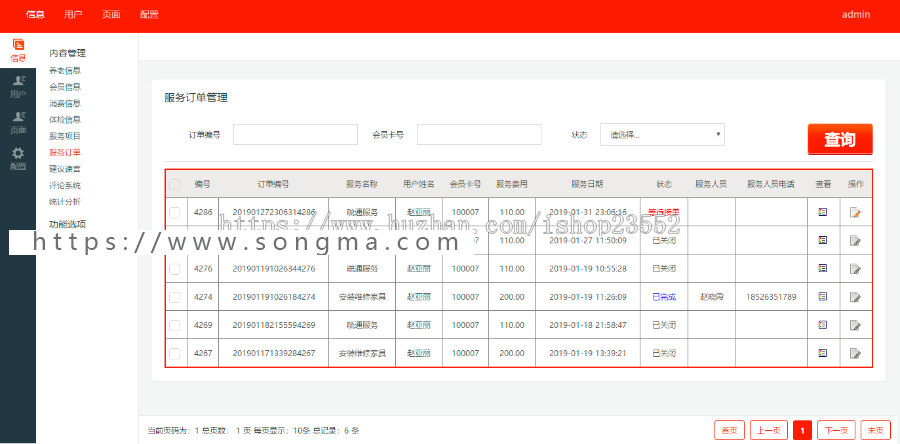900x444 pixels.
Task: Click order number 201901191026344276
Action: point(274,268)
